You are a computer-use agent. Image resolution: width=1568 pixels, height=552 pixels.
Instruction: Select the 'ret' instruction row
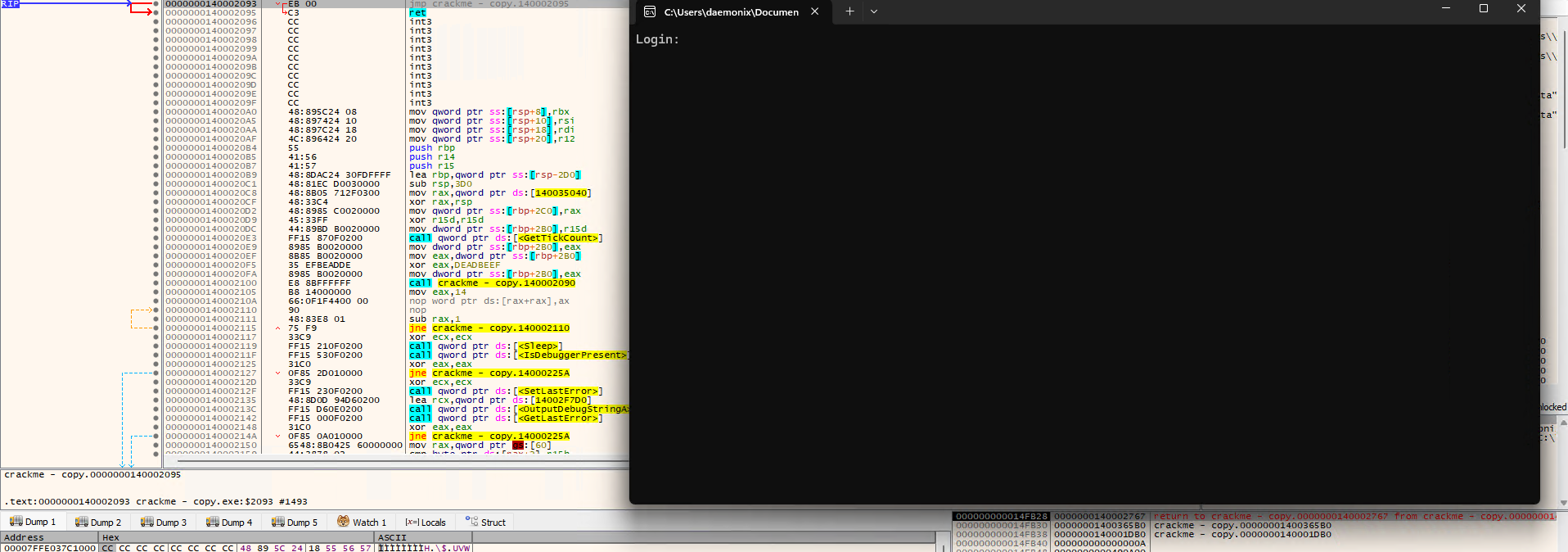[x=417, y=13]
